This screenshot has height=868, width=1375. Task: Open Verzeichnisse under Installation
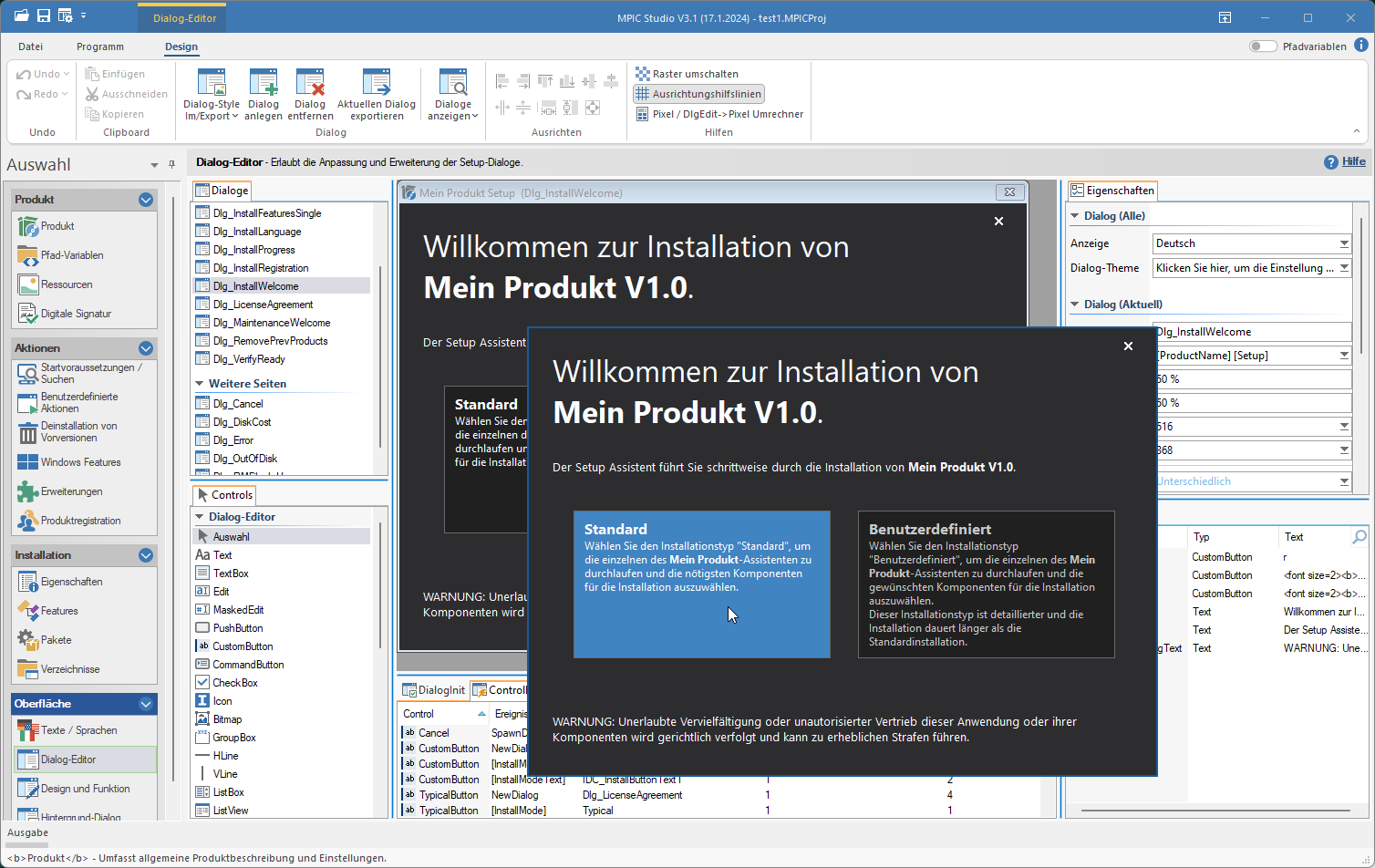(x=84, y=669)
